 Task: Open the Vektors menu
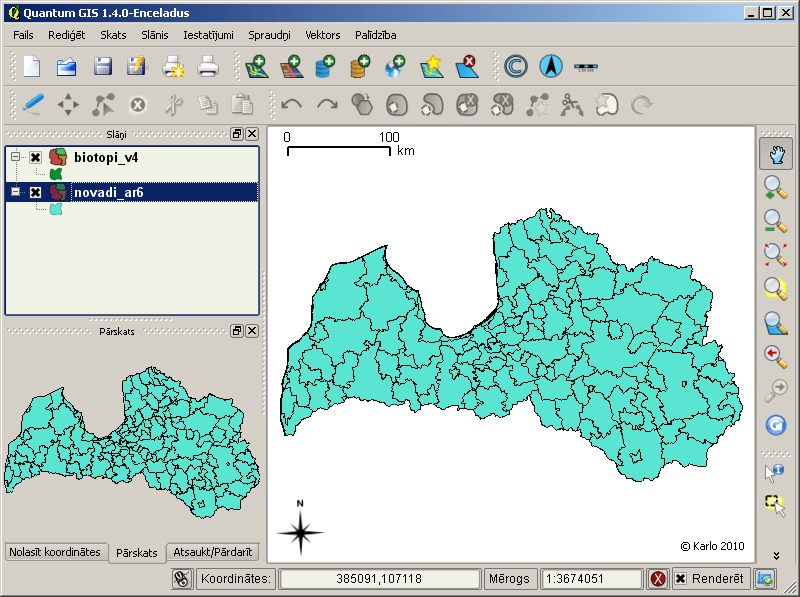(x=322, y=35)
